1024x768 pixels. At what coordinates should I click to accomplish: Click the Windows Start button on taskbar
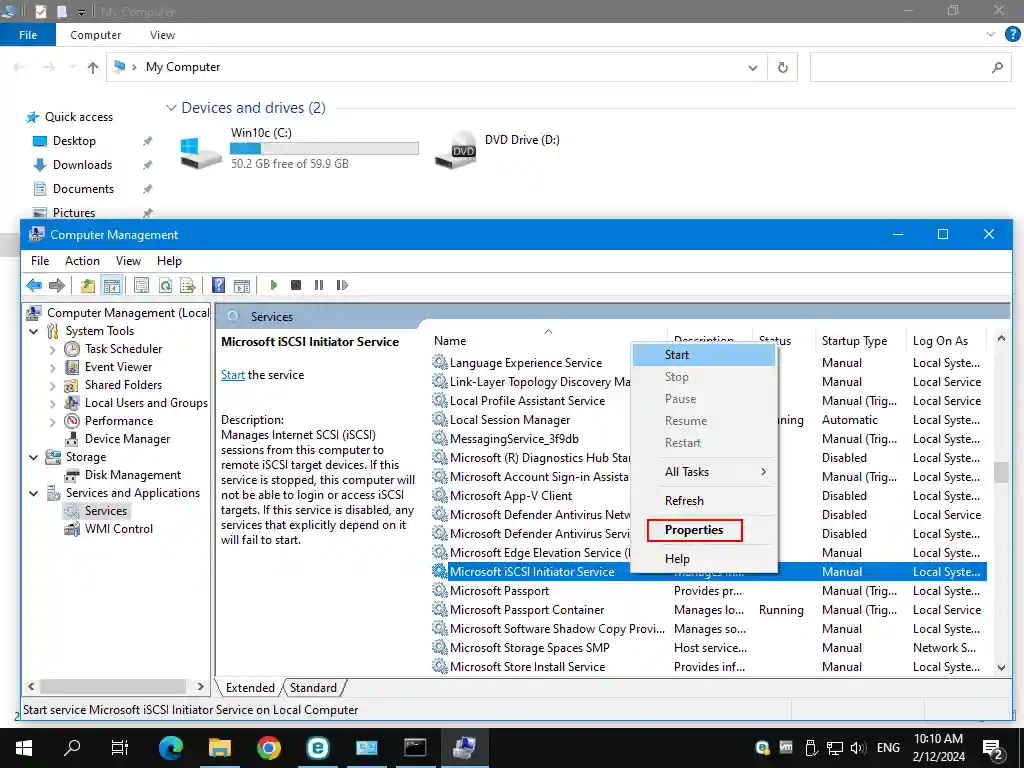click(24, 747)
